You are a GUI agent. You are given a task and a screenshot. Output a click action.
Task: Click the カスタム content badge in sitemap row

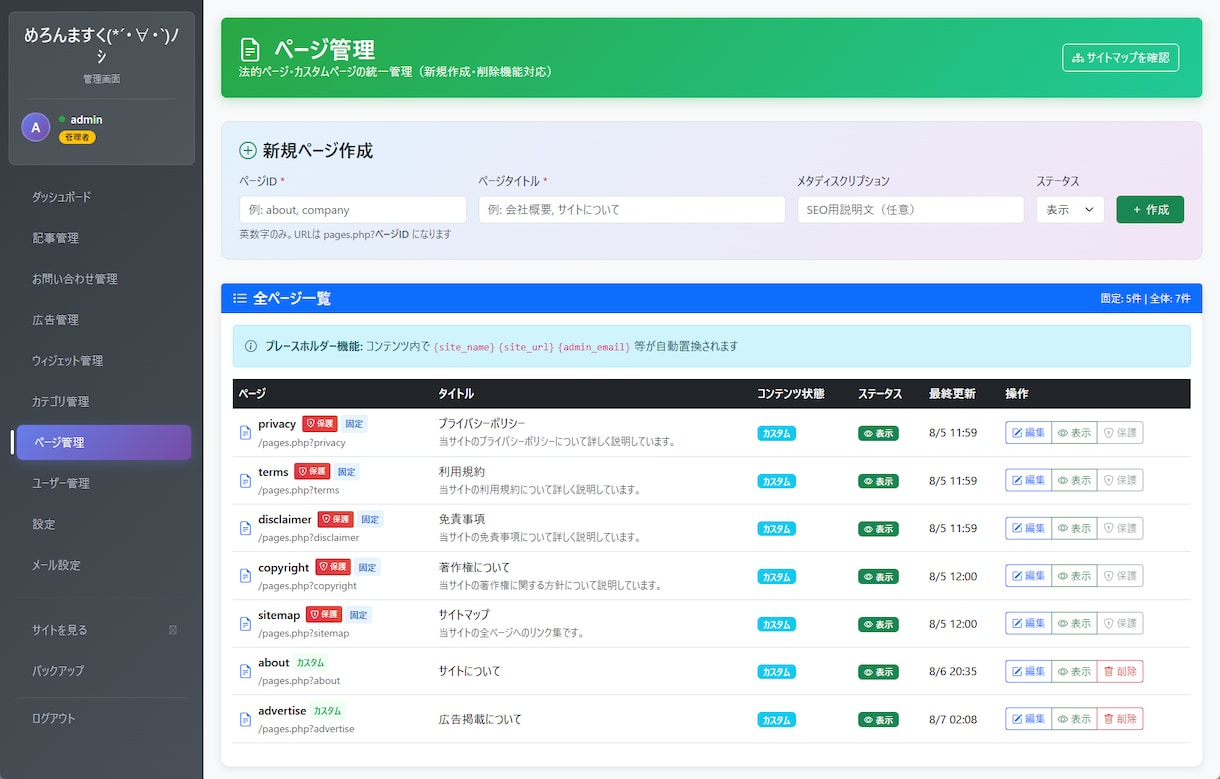777,624
